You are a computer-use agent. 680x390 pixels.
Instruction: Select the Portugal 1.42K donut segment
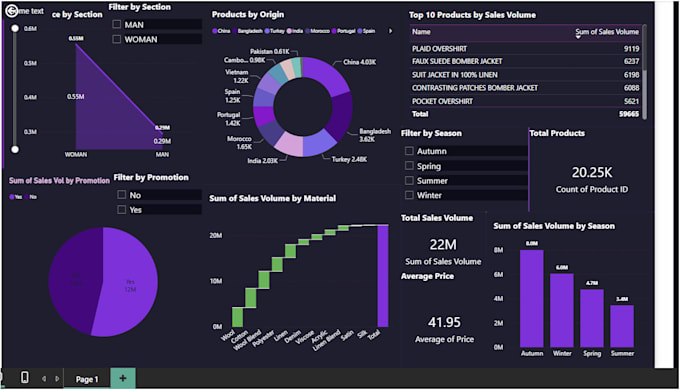(264, 116)
